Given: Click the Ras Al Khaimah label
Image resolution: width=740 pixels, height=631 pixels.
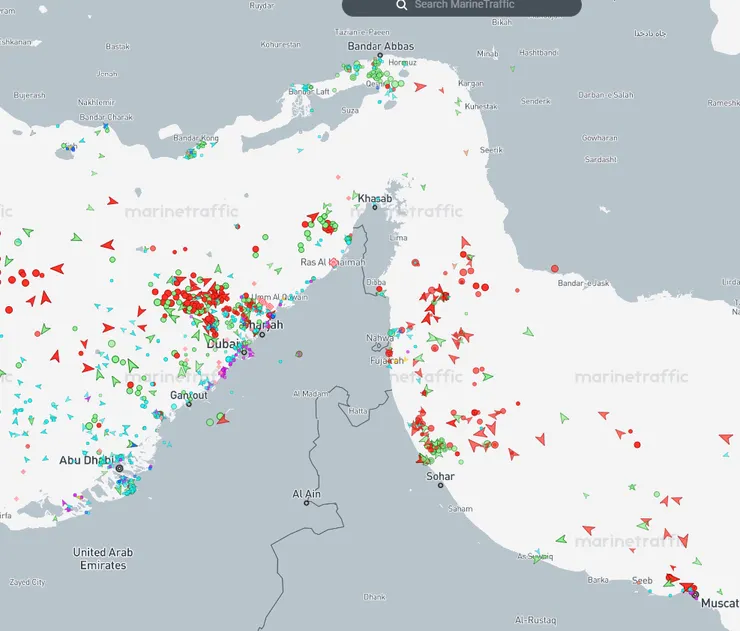Looking at the screenshot, I should tap(333, 262).
